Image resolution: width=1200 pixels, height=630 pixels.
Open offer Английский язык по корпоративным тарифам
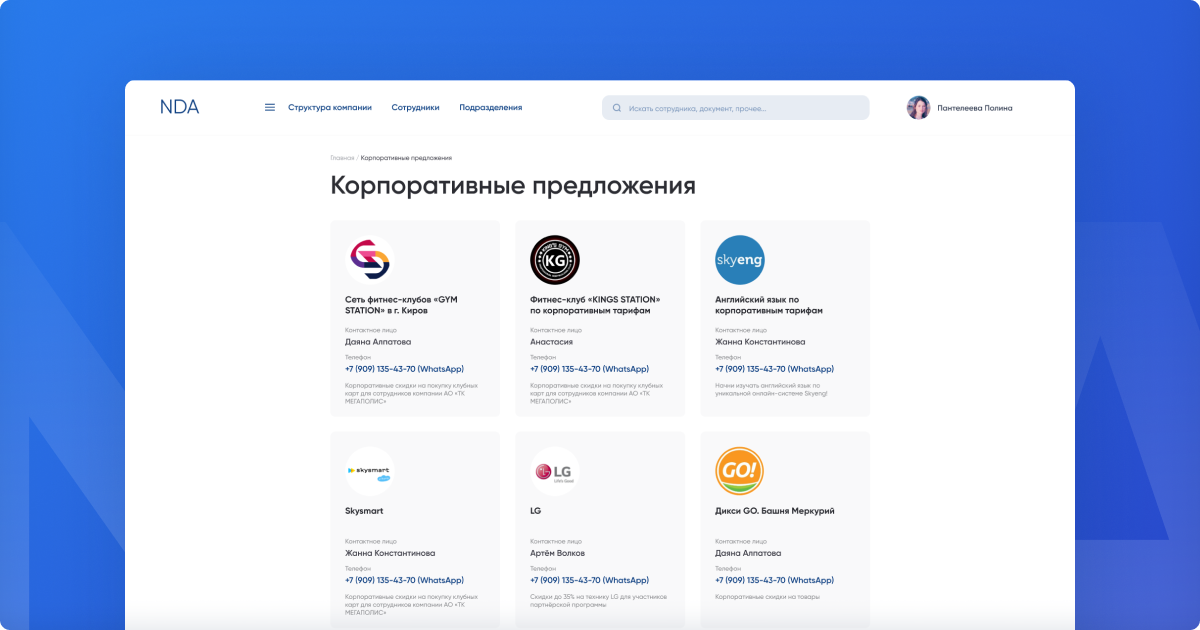tap(769, 305)
